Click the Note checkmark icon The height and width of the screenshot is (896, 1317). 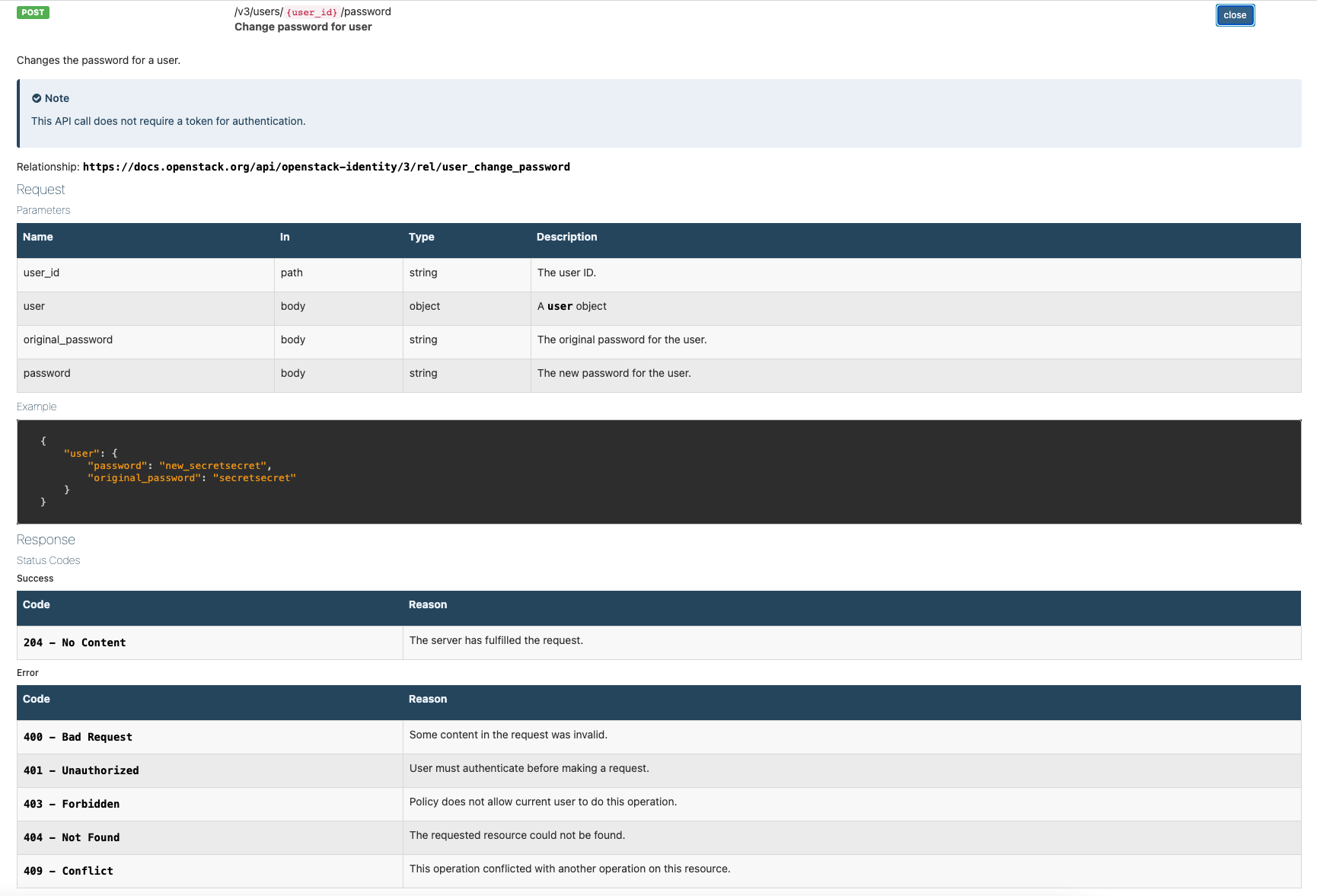coord(37,98)
